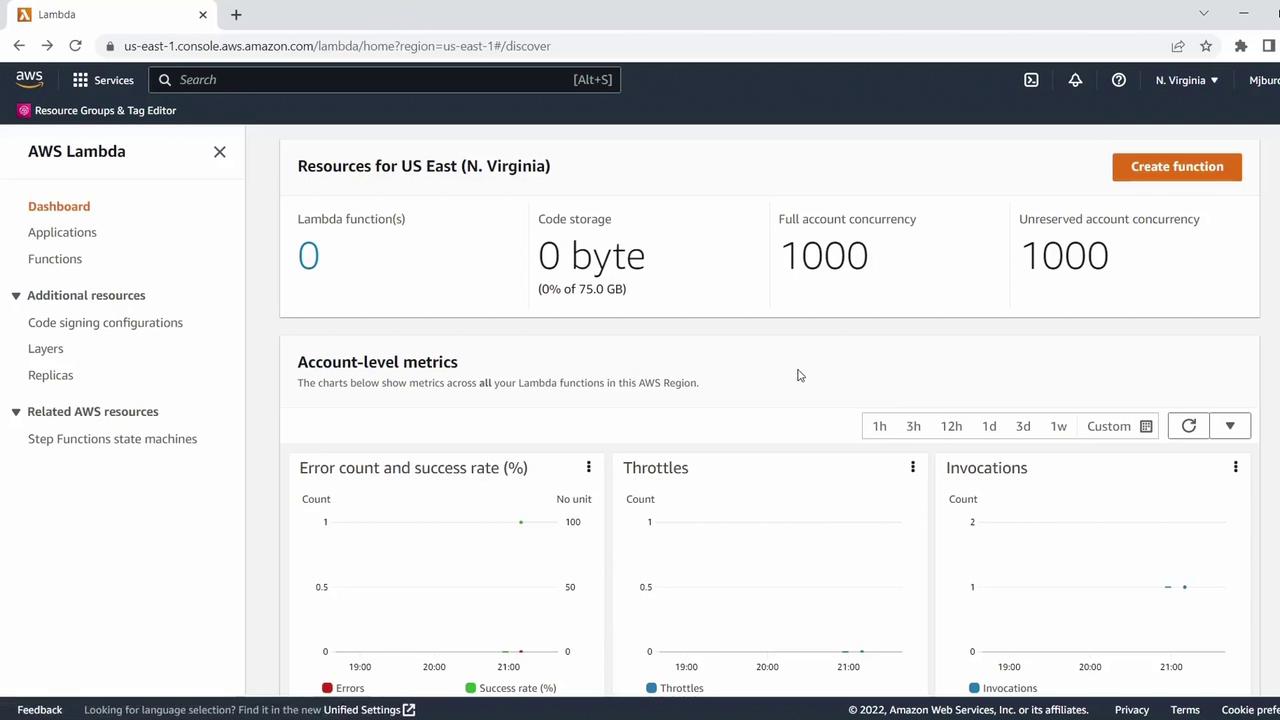Viewport: 1280px width, 720px height.
Task: View site information lock icon
Action: [110, 46]
